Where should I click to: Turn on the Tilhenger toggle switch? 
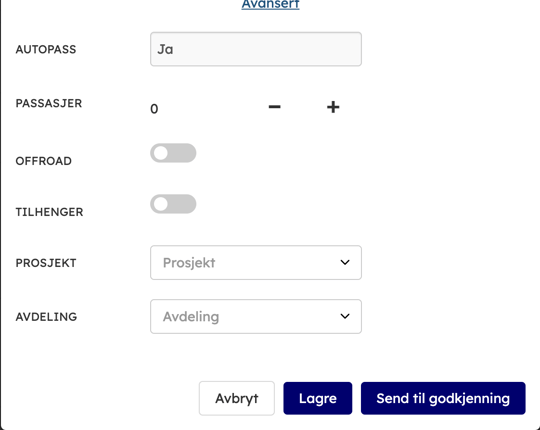(173, 204)
